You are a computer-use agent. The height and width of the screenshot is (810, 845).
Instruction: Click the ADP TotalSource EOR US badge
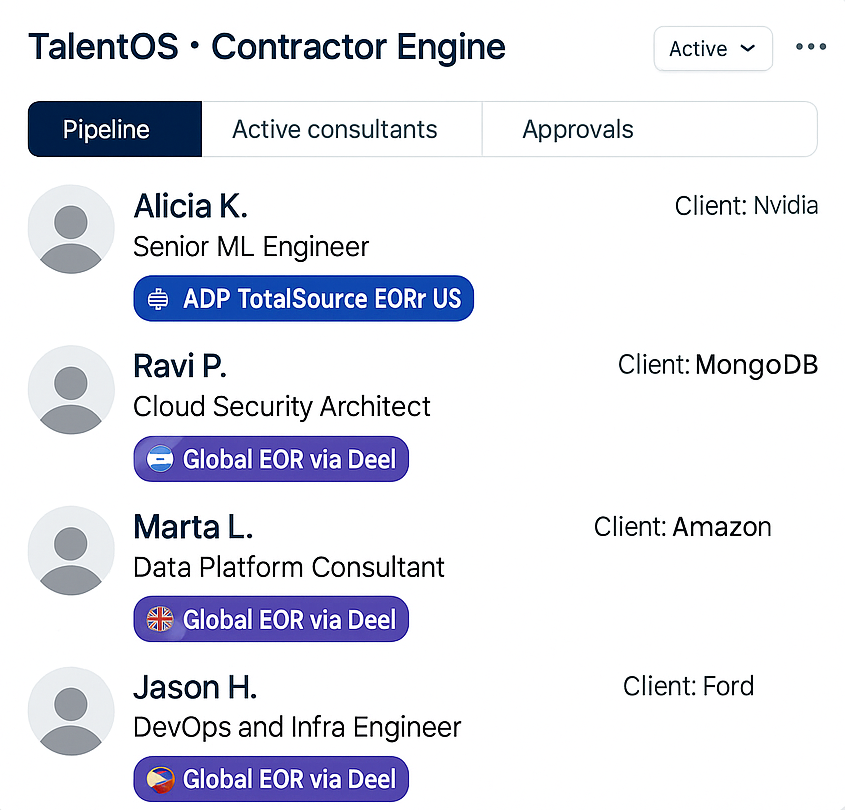pyautogui.click(x=303, y=299)
